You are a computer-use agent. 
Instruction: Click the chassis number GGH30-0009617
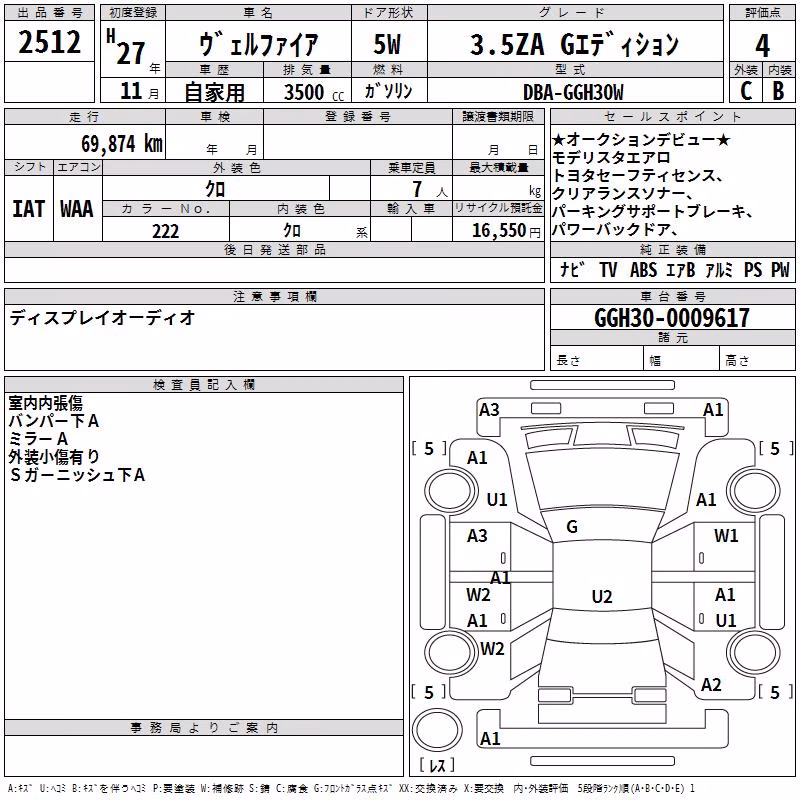tap(672, 318)
